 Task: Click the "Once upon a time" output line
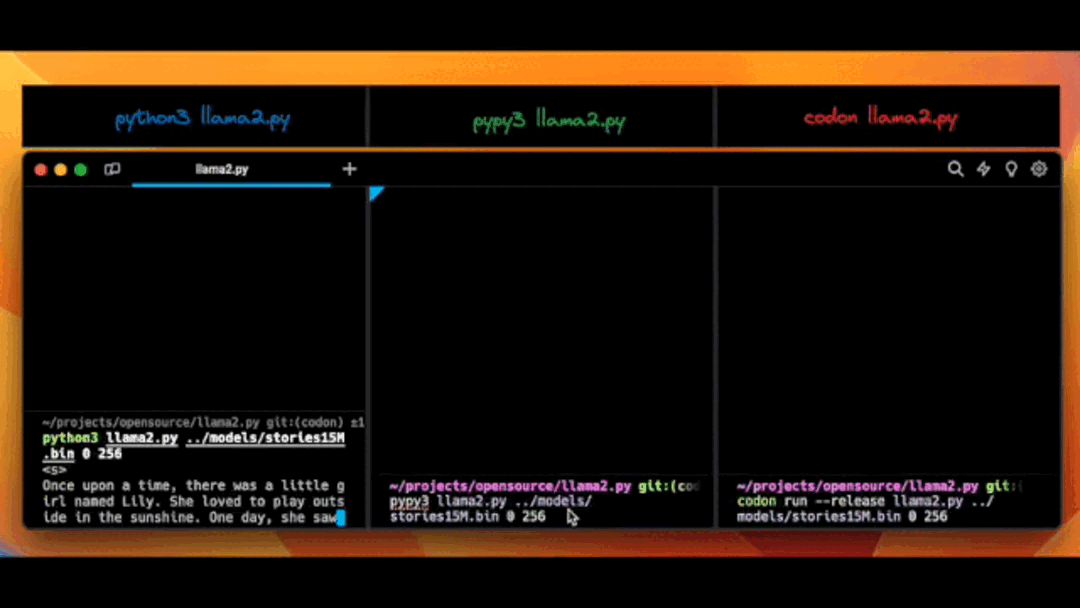tap(194, 485)
